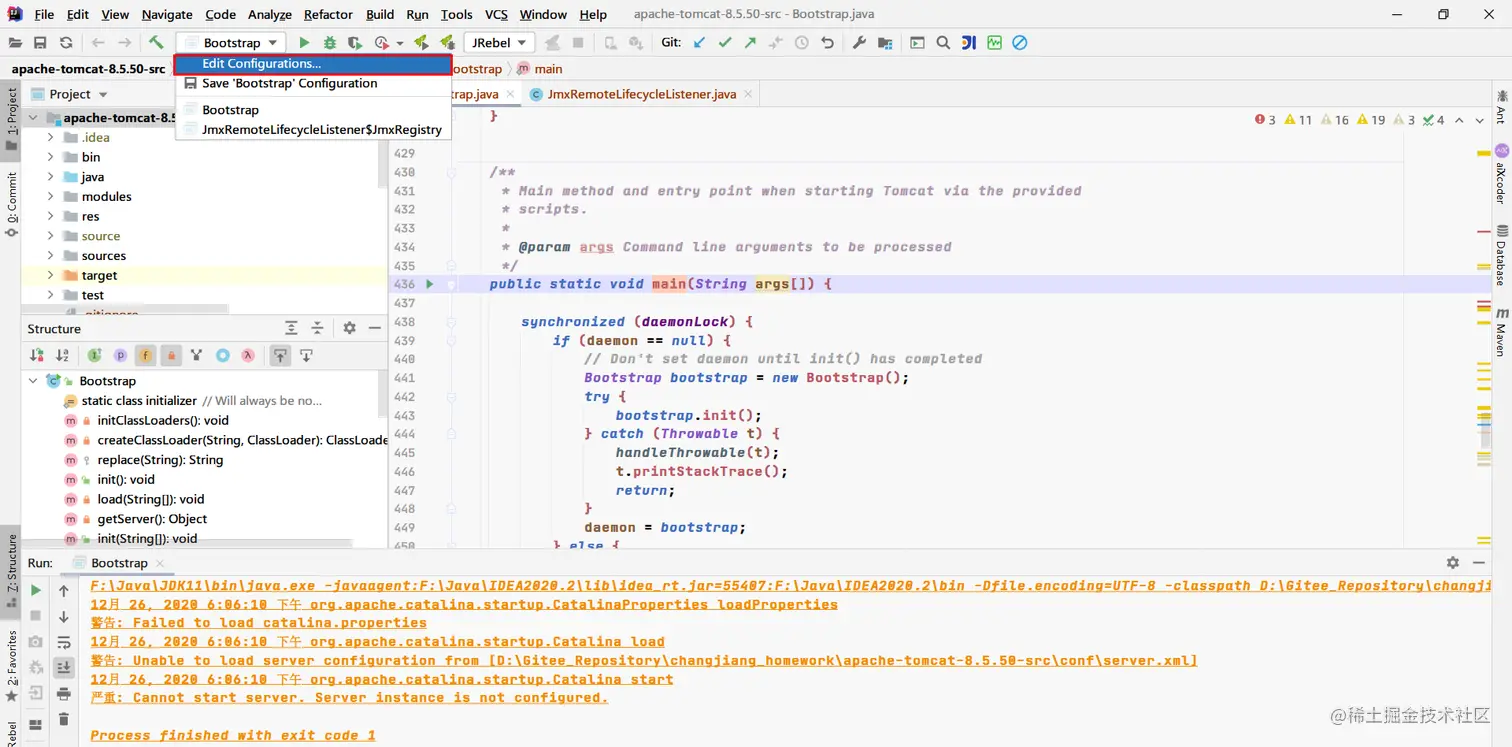Open the Bootstrap run configuration dropdown

231,43
